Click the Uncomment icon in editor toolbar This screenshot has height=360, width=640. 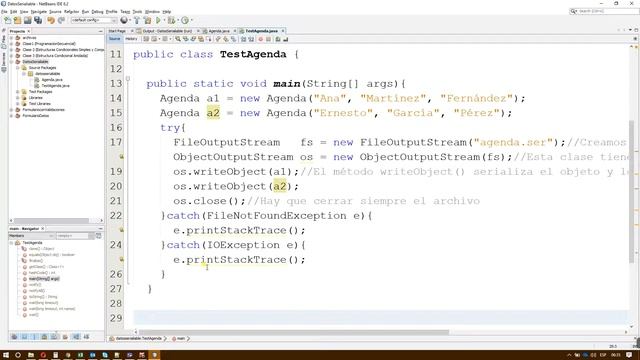285,39
